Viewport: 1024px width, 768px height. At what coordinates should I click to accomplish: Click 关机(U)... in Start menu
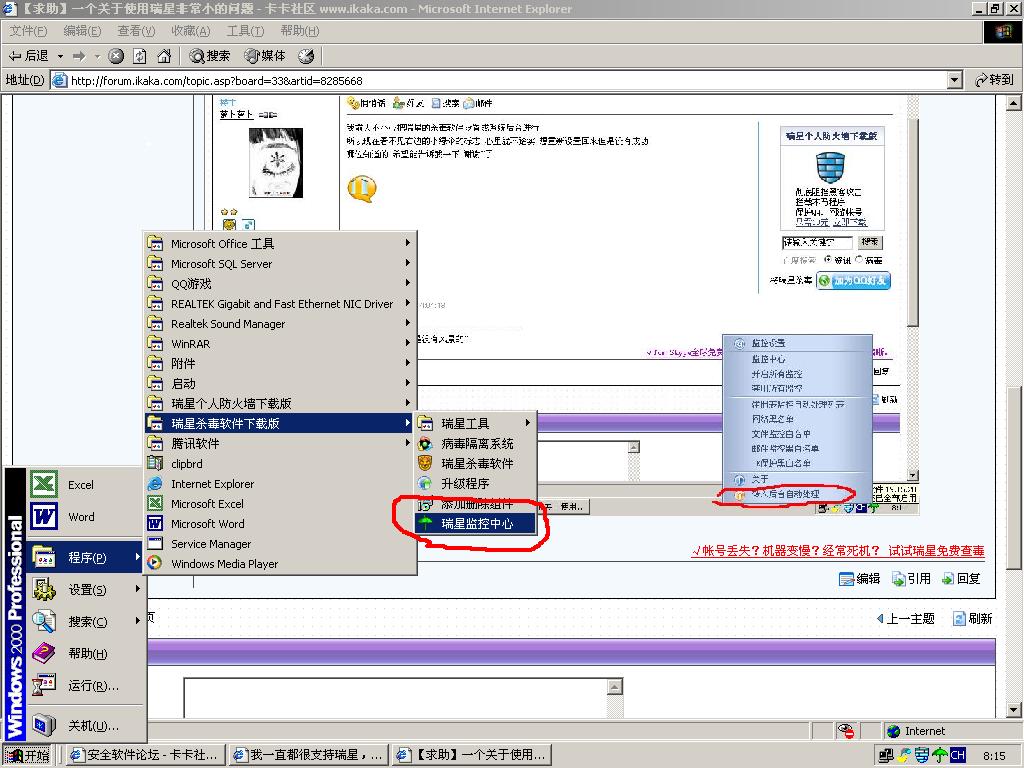point(86,726)
